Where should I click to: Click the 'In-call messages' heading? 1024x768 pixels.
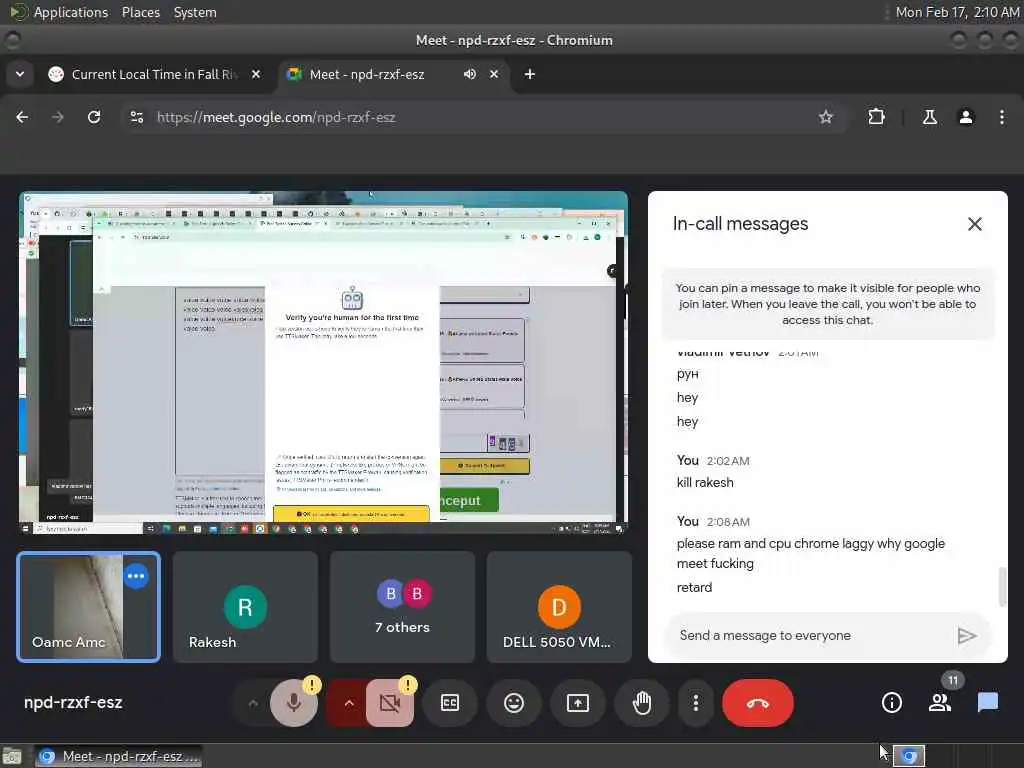[740, 224]
